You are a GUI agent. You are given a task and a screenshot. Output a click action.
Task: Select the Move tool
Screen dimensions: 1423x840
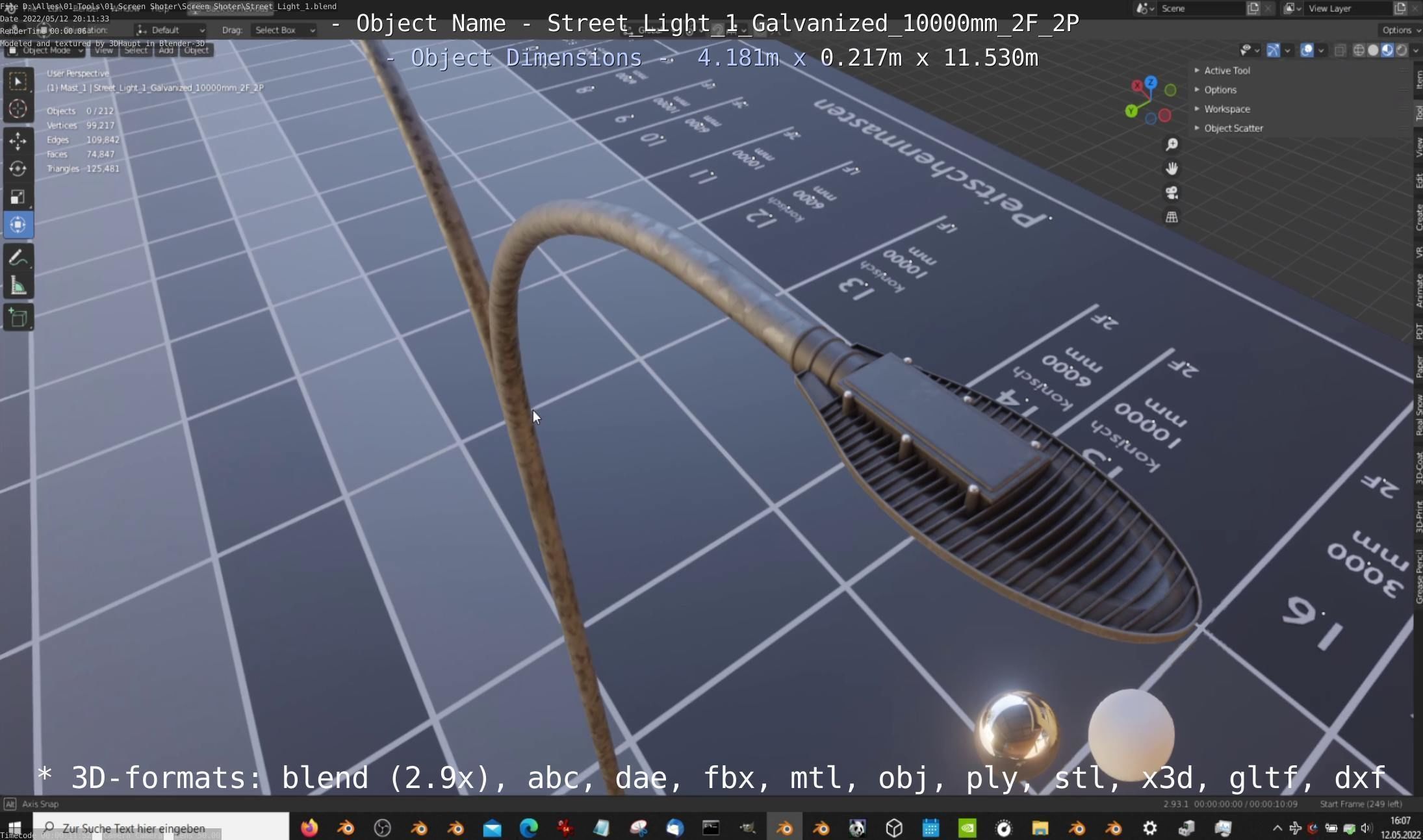click(18, 140)
